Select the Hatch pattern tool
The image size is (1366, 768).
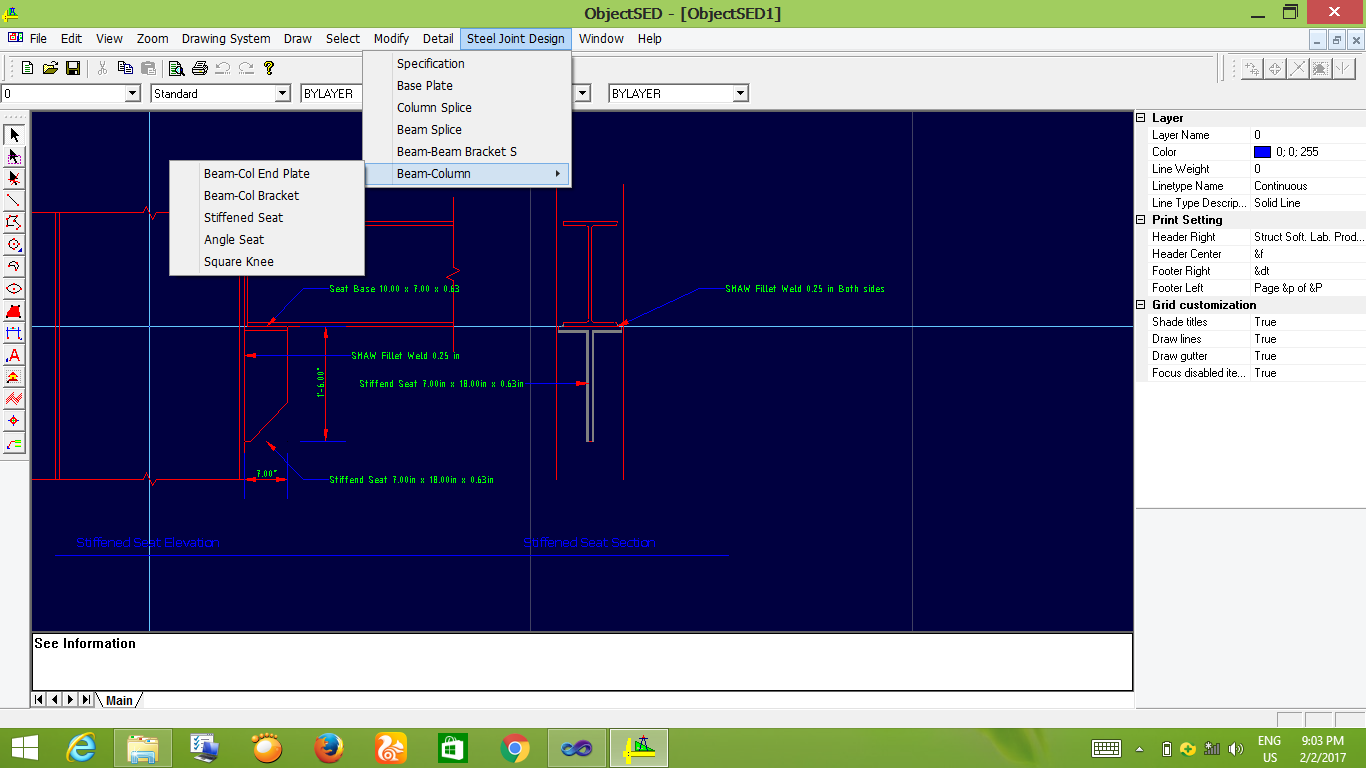14,377
